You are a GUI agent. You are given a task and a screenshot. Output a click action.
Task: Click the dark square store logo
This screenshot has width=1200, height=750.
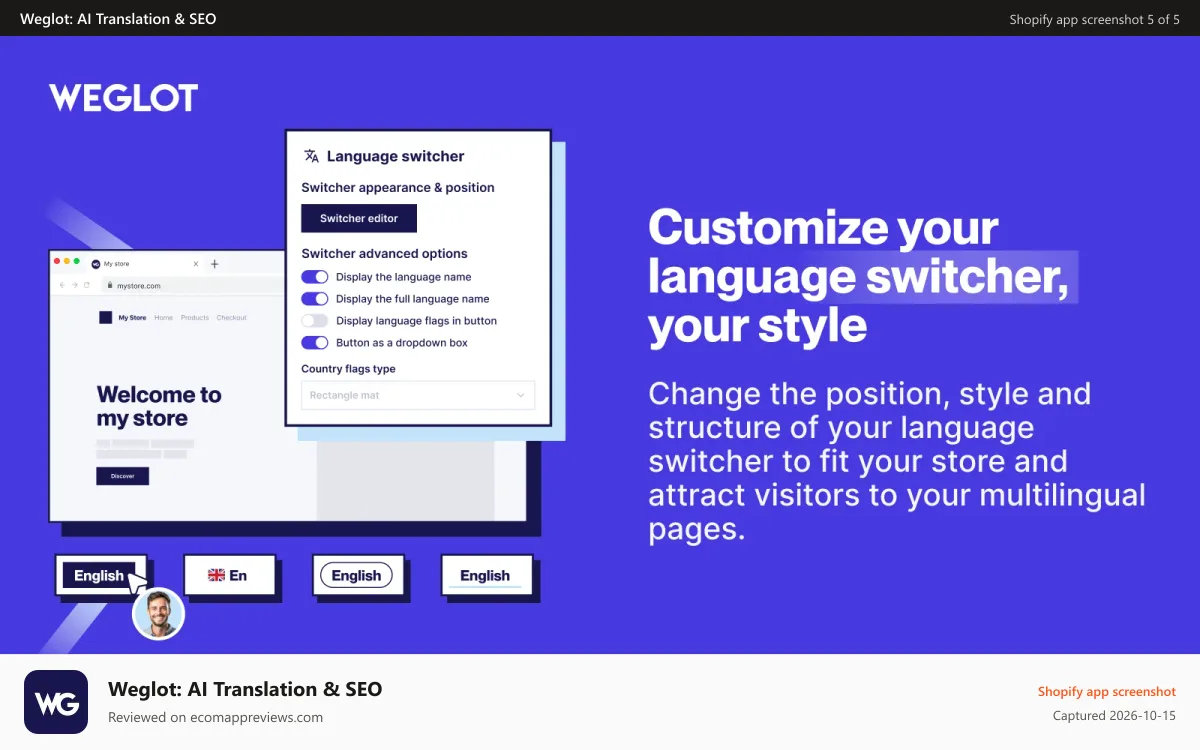tap(105, 317)
